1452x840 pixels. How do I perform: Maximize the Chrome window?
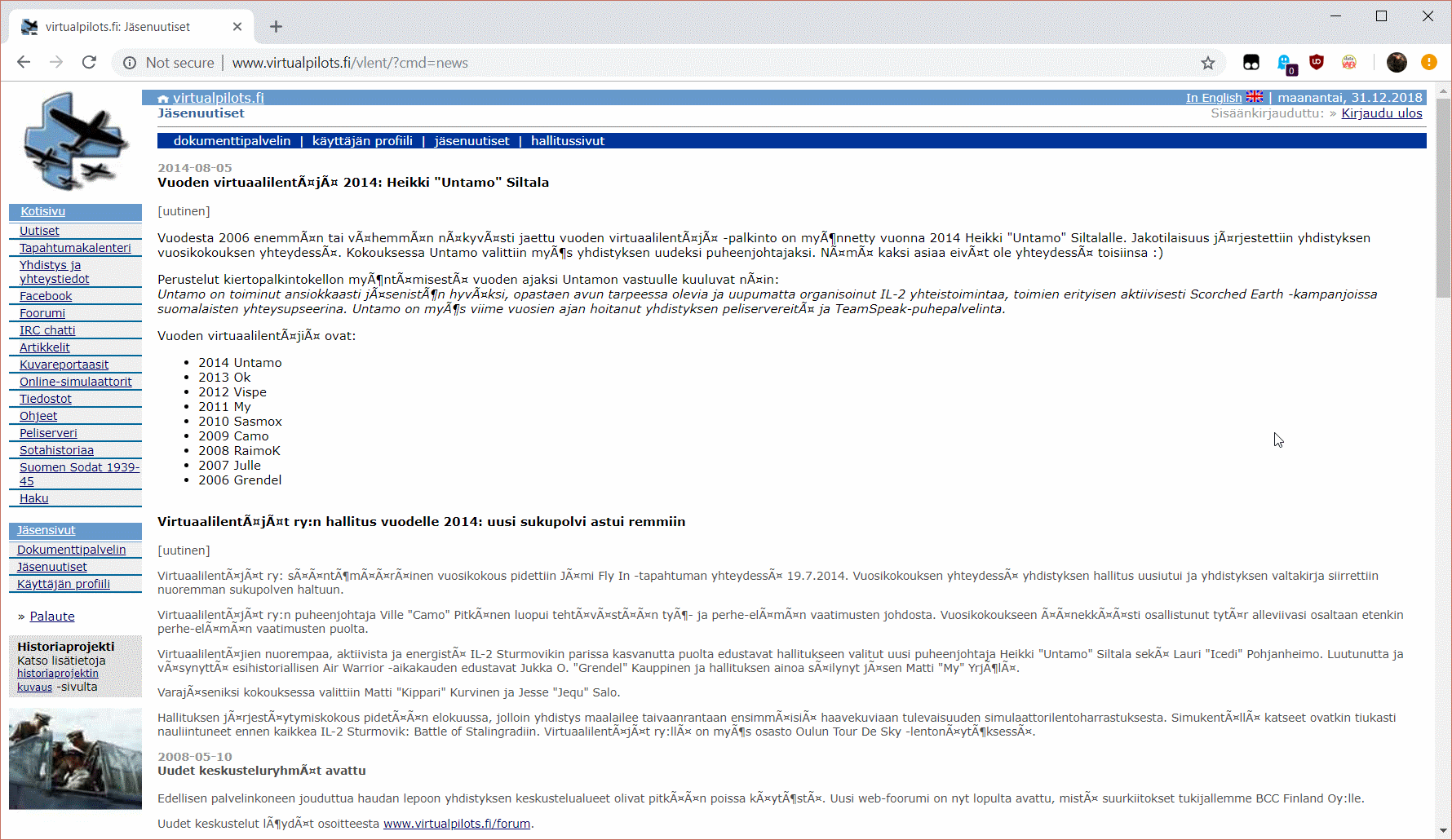click(x=1381, y=16)
